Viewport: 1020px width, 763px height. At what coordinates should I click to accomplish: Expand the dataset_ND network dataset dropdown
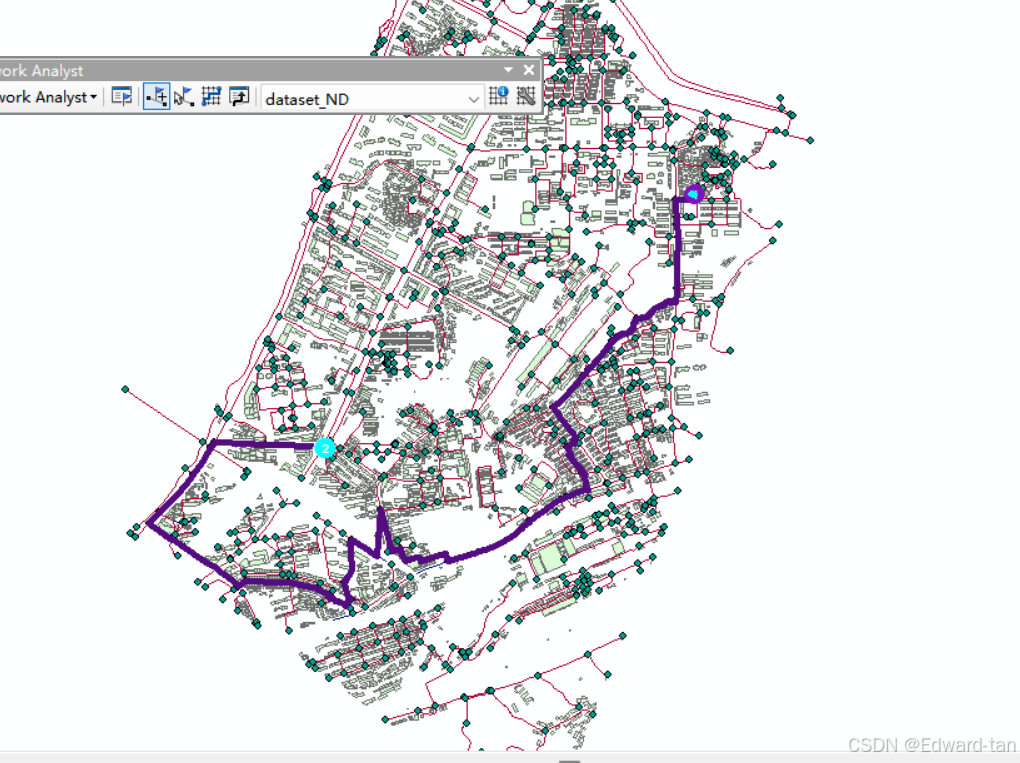[x=474, y=99]
